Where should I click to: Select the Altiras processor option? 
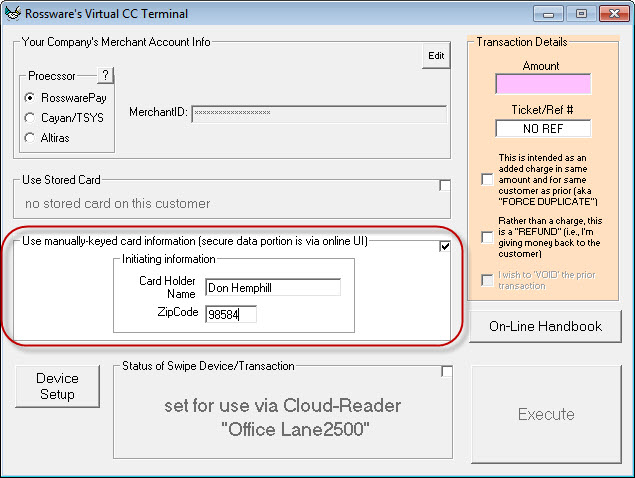(x=30, y=137)
